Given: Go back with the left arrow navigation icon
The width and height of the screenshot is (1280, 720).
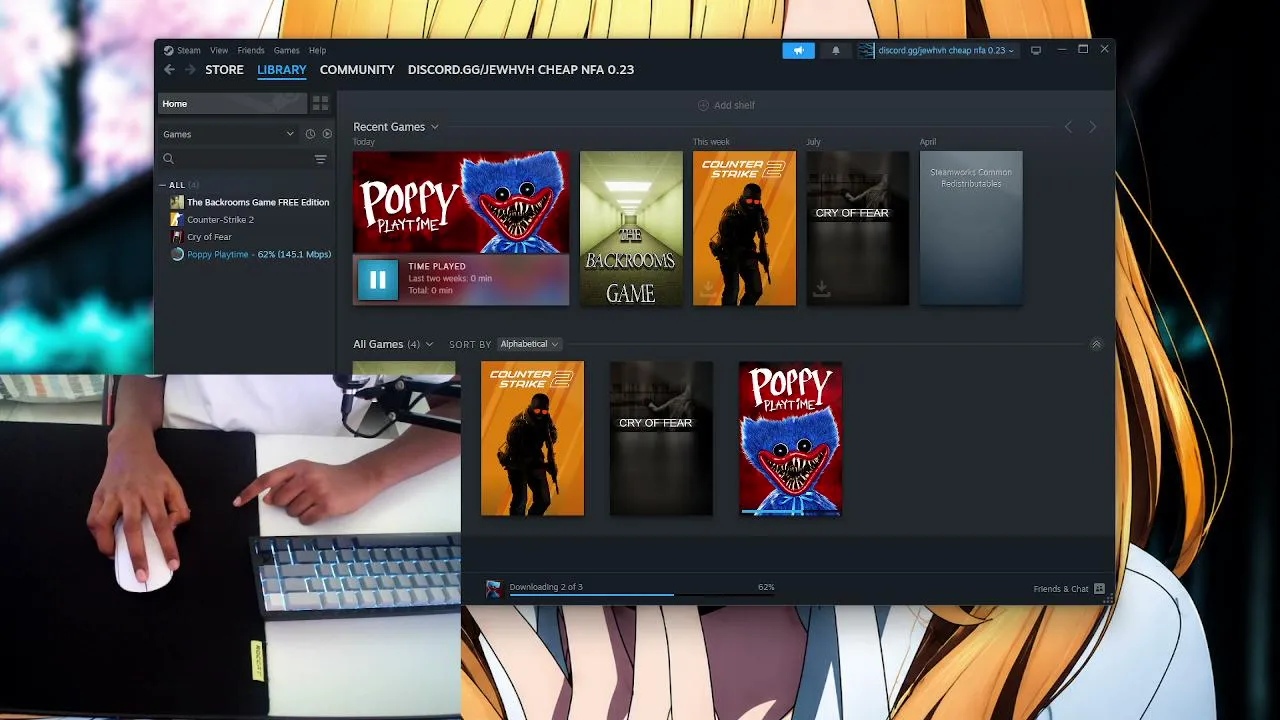Looking at the screenshot, I should [x=169, y=70].
